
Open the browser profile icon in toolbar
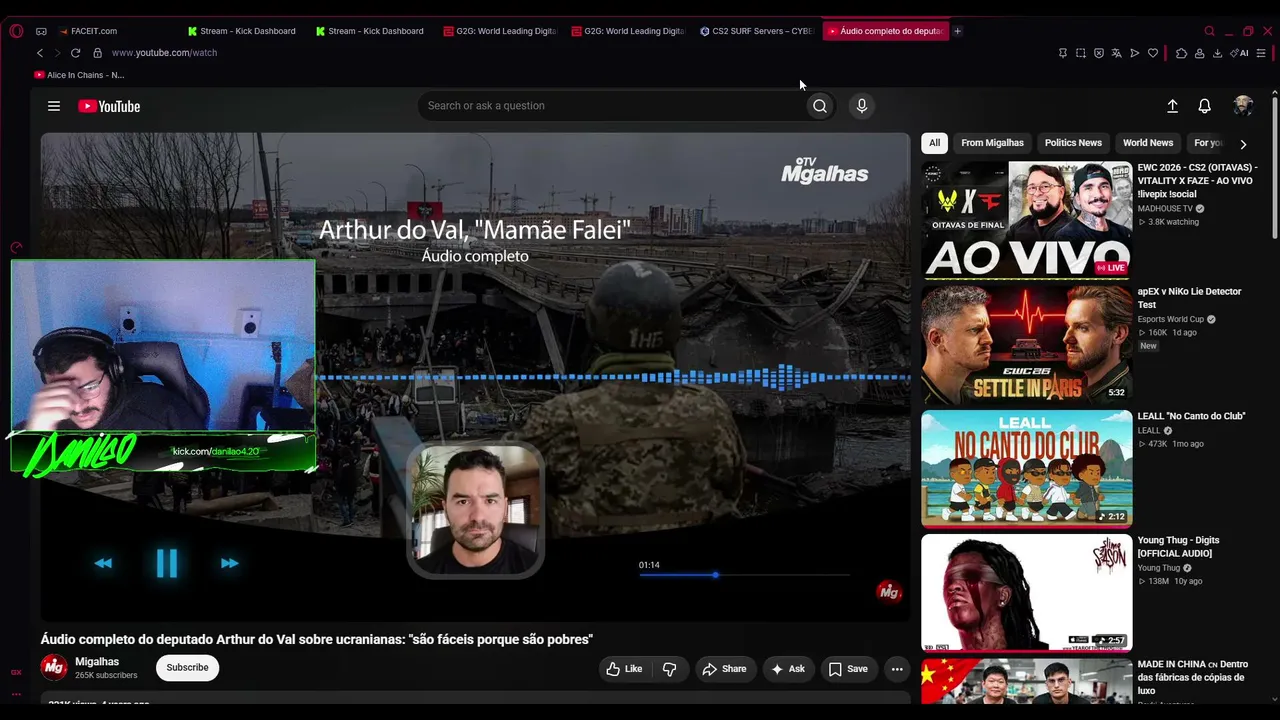(1199, 53)
